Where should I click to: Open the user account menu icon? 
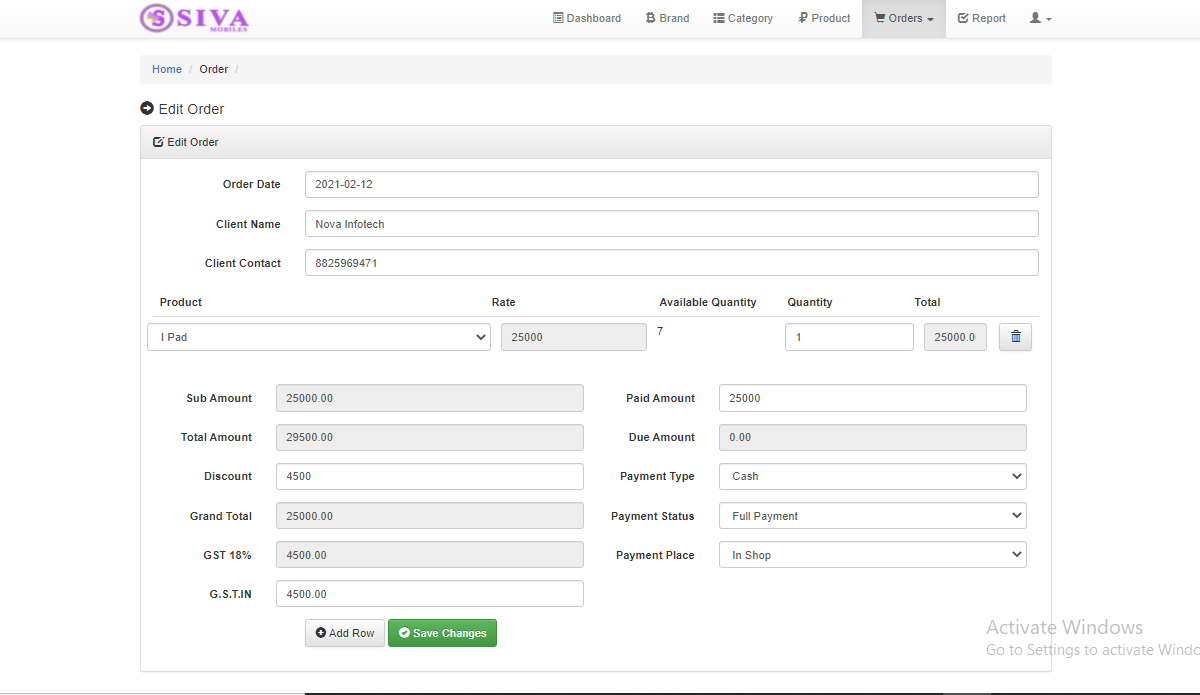point(1040,18)
